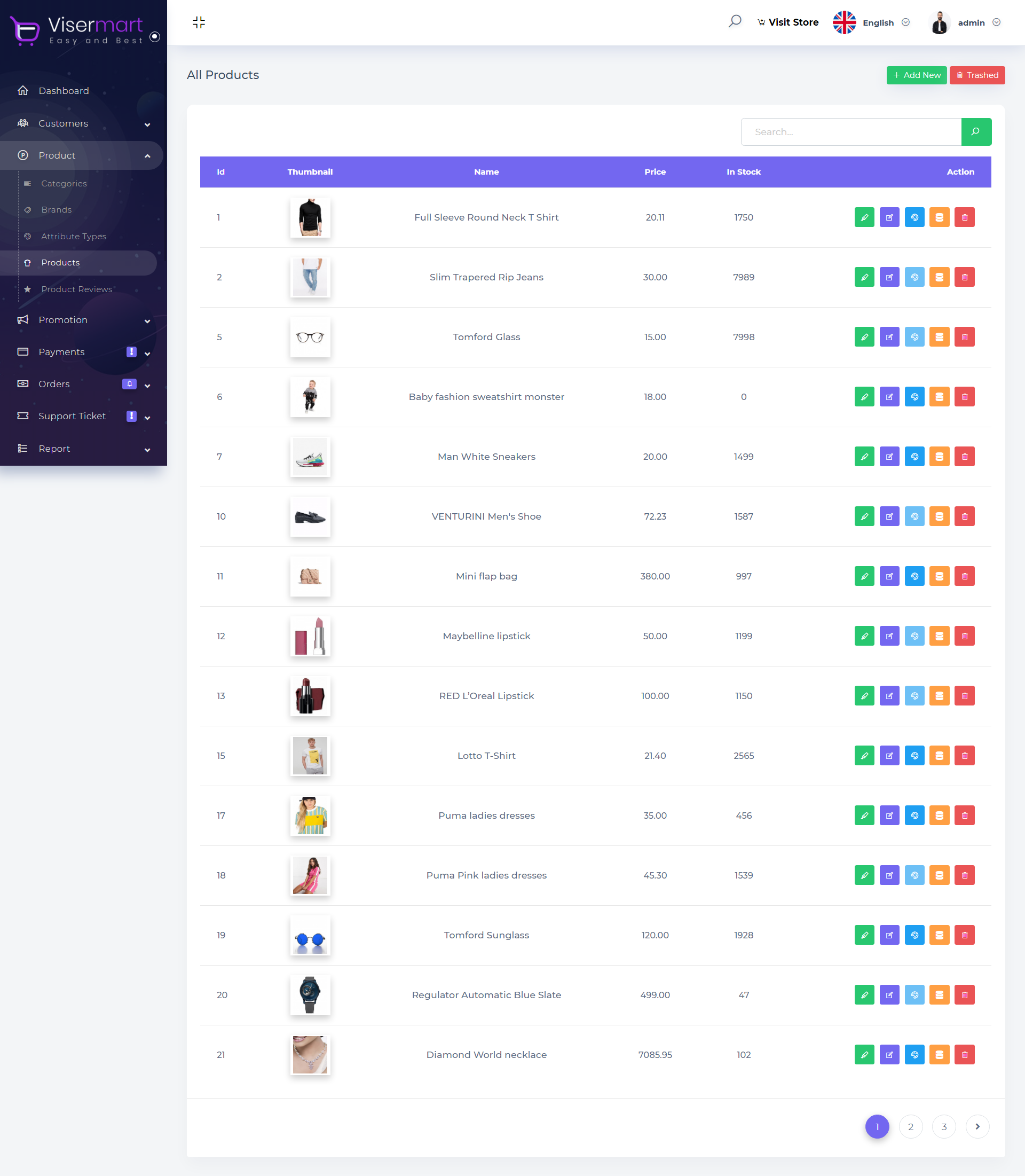Click Payments alert badge in sidebar
This screenshot has height=1176, width=1025.
[131, 352]
